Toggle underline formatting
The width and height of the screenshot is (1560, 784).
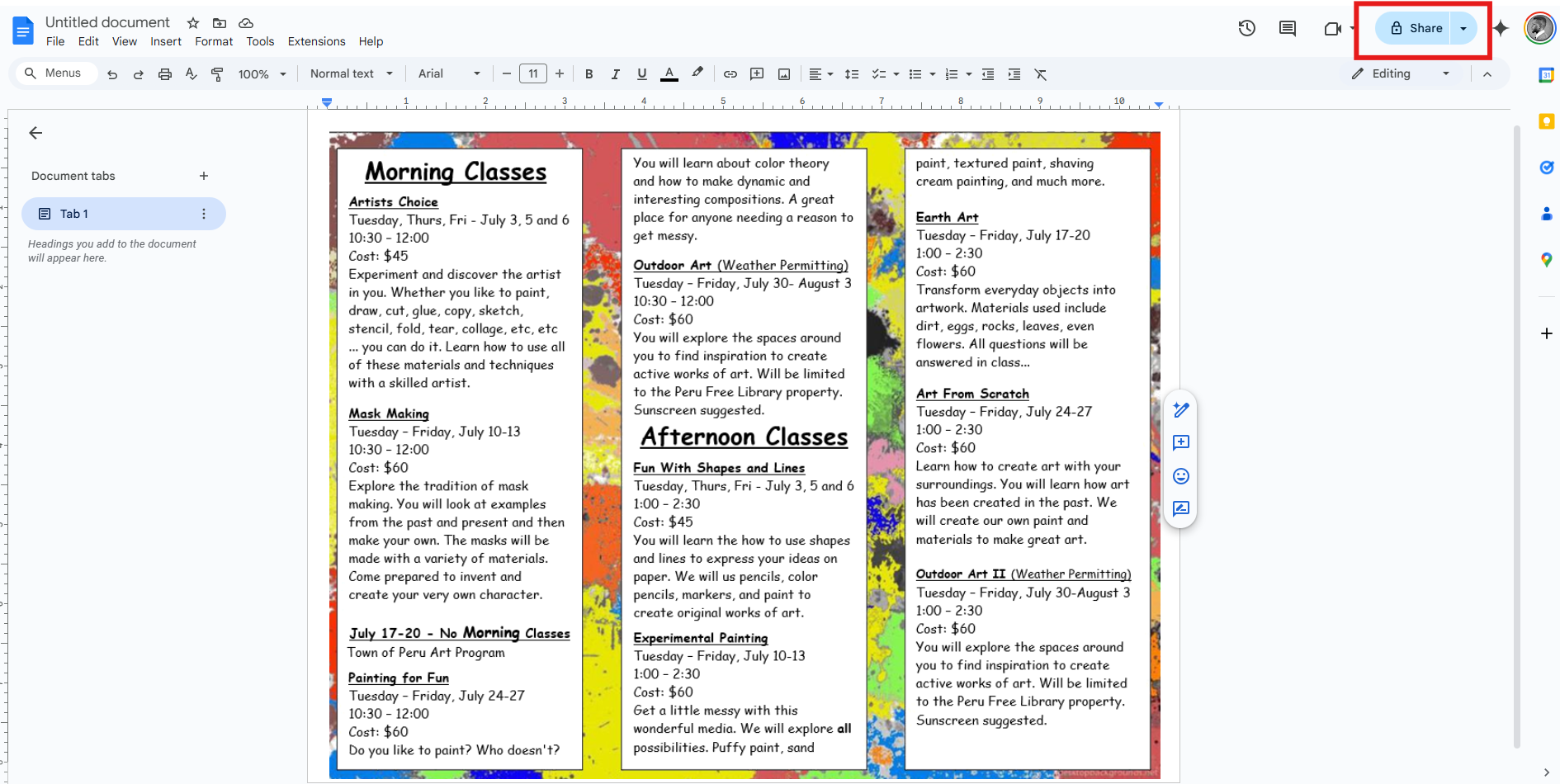pos(641,73)
